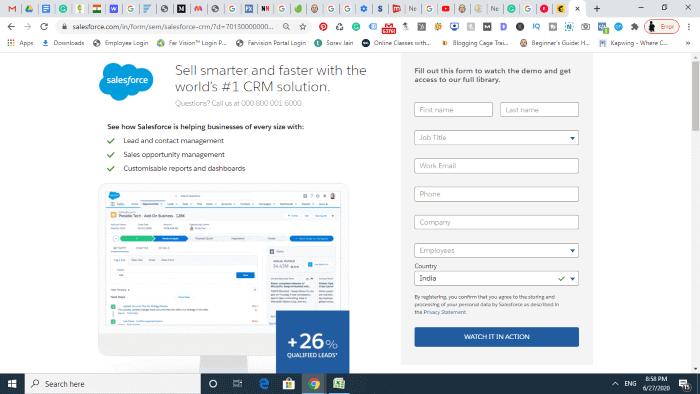Open the Blogging Cage bookmark
The width and height of the screenshot is (700, 394).
pyautogui.click(x=475, y=43)
